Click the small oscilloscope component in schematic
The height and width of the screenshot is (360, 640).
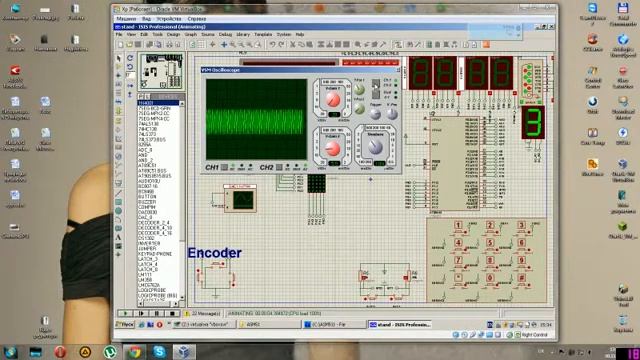pyautogui.click(x=240, y=199)
